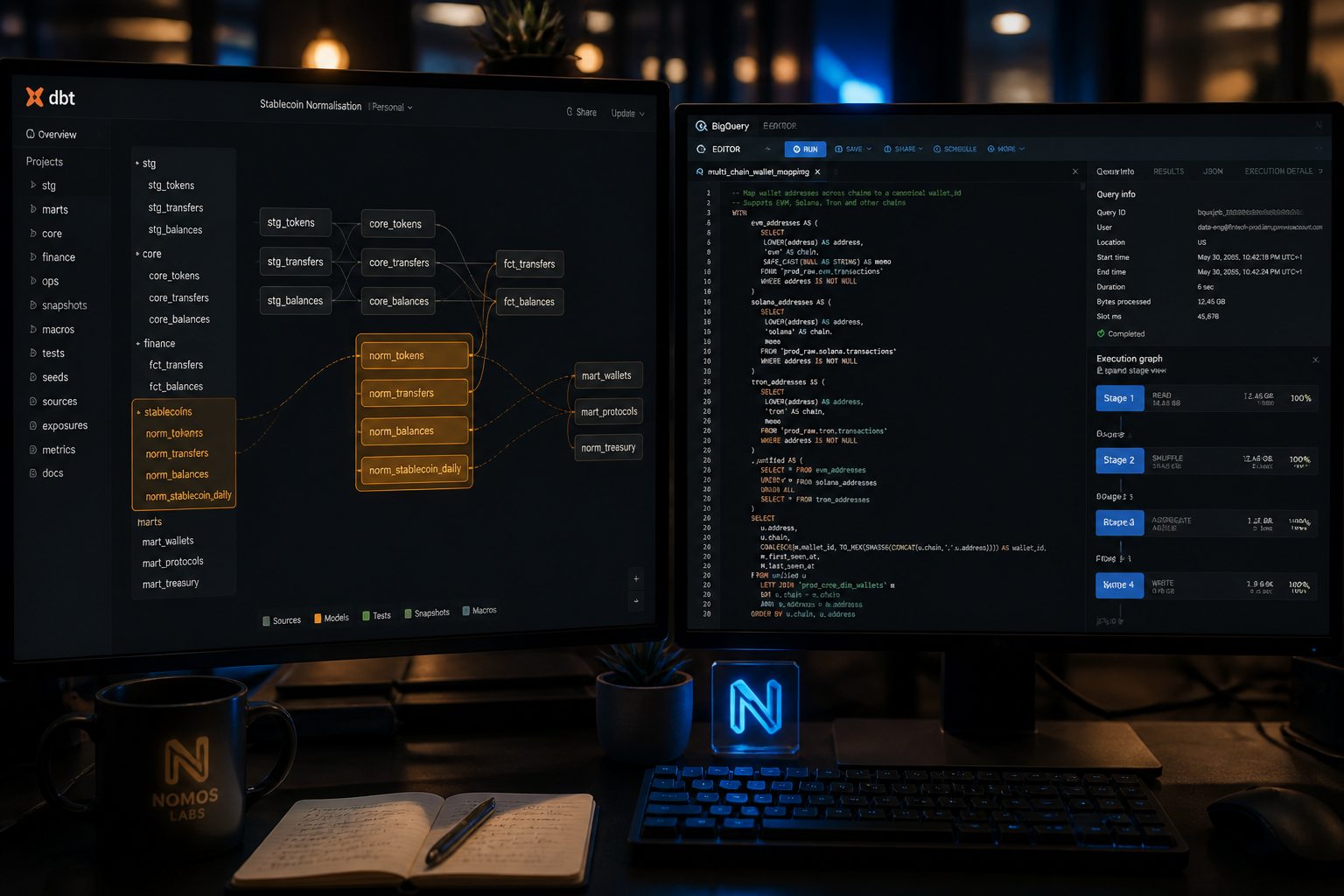The image size is (1344, 896).
Task: Expand the ops project in Projects list
Action: tap(33, 281)
